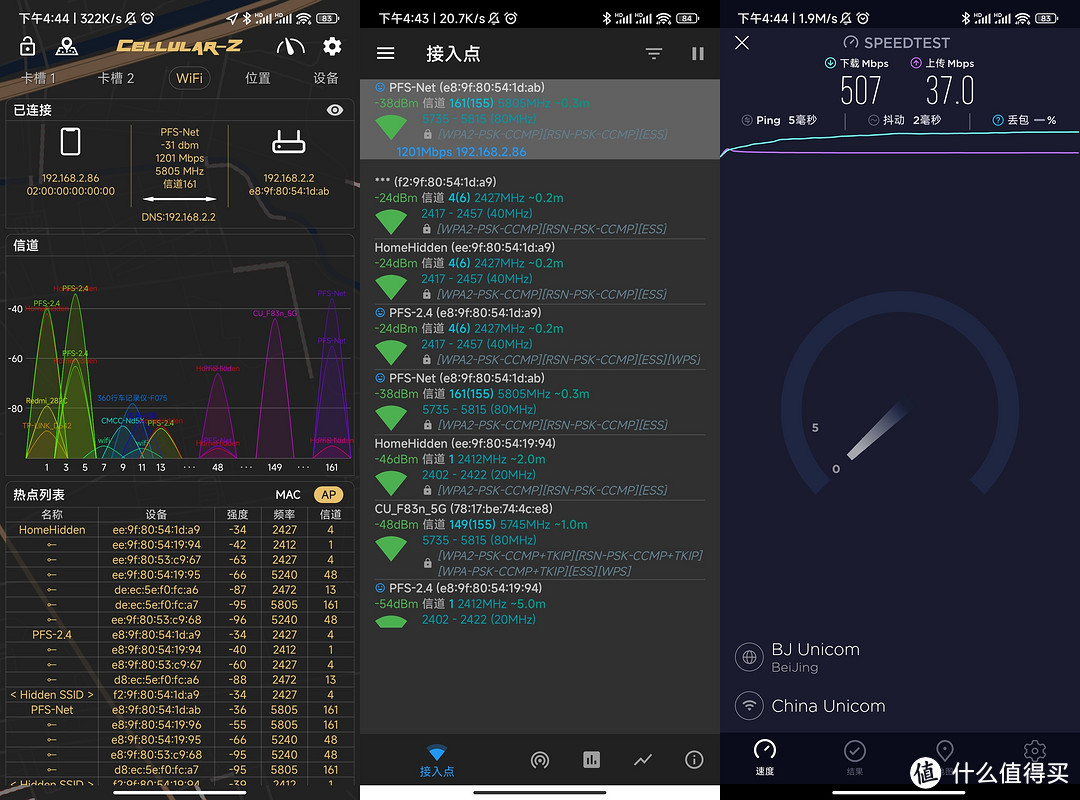Open the map marker icon beside the padlock
1080x800 pixels.
point(66,46)
